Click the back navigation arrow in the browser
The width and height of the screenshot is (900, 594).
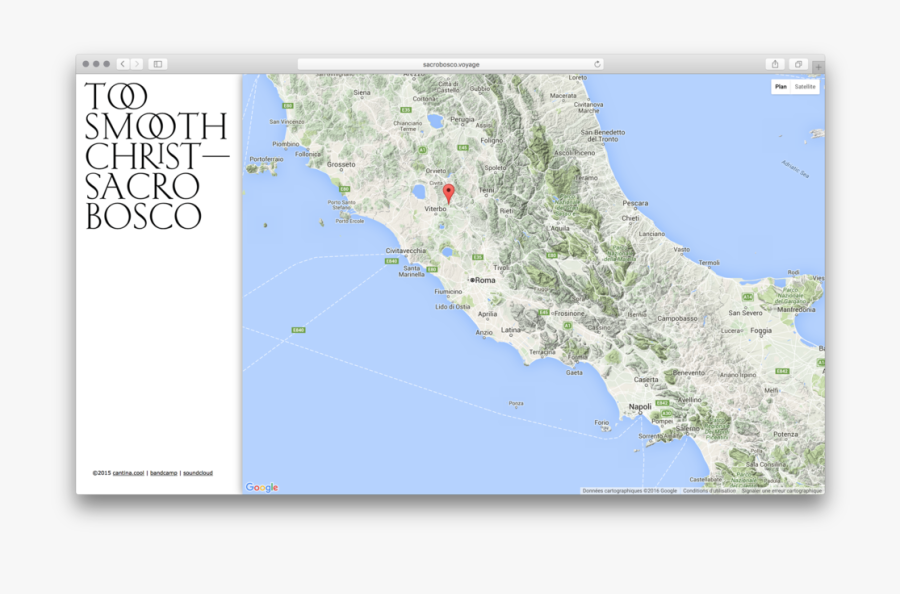(x=122, y=63)
